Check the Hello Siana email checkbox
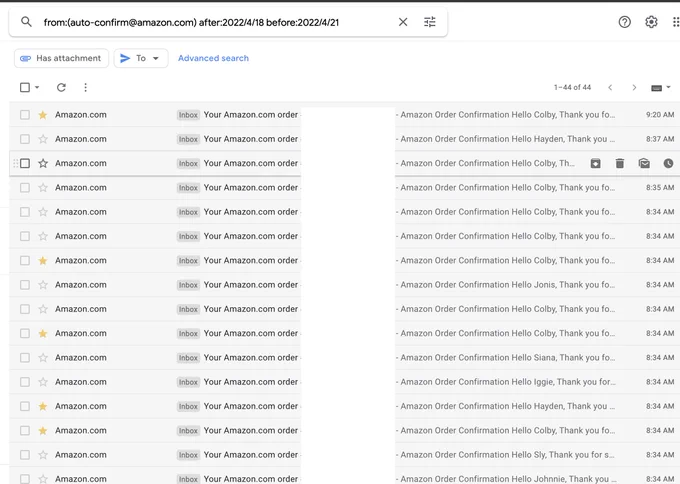Screen dimensions: 680x484 (25, 358)
